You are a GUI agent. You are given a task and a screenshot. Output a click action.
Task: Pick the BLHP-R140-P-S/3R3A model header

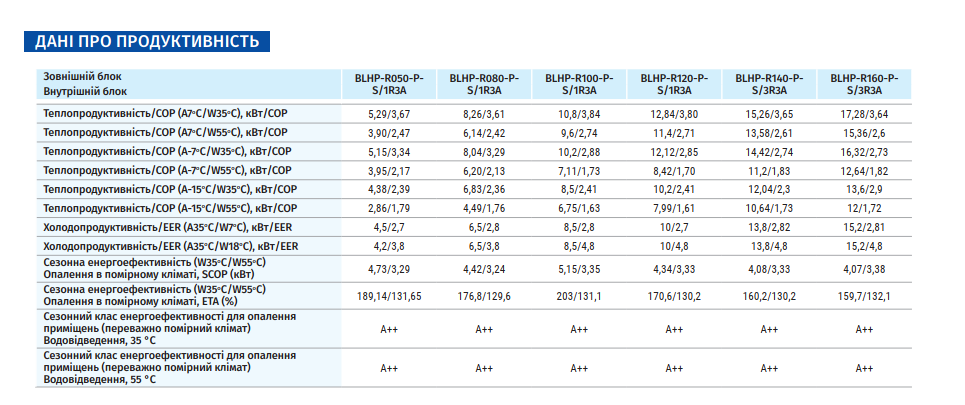tap(769, 83)
